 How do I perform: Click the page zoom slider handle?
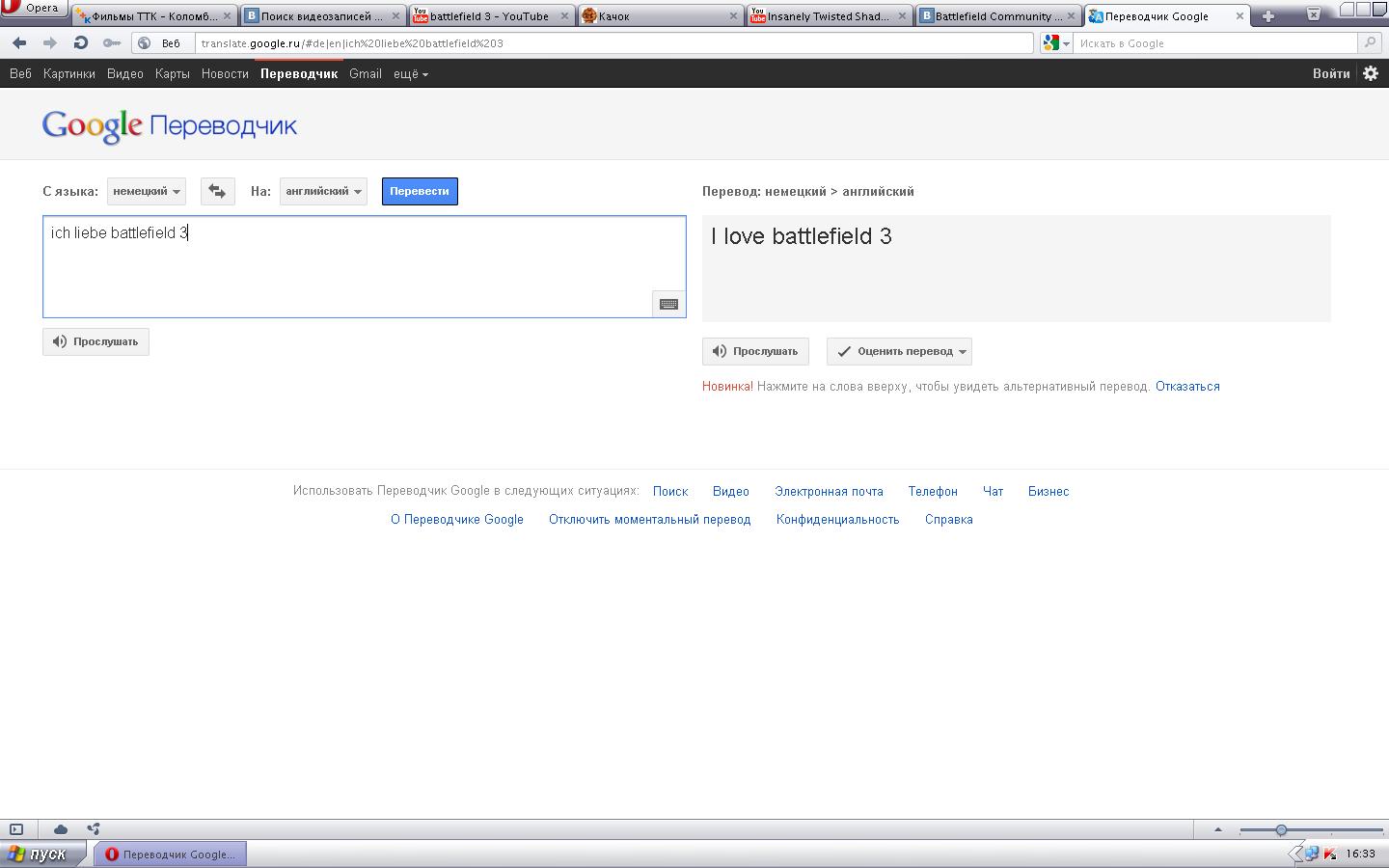(1281, 829)
